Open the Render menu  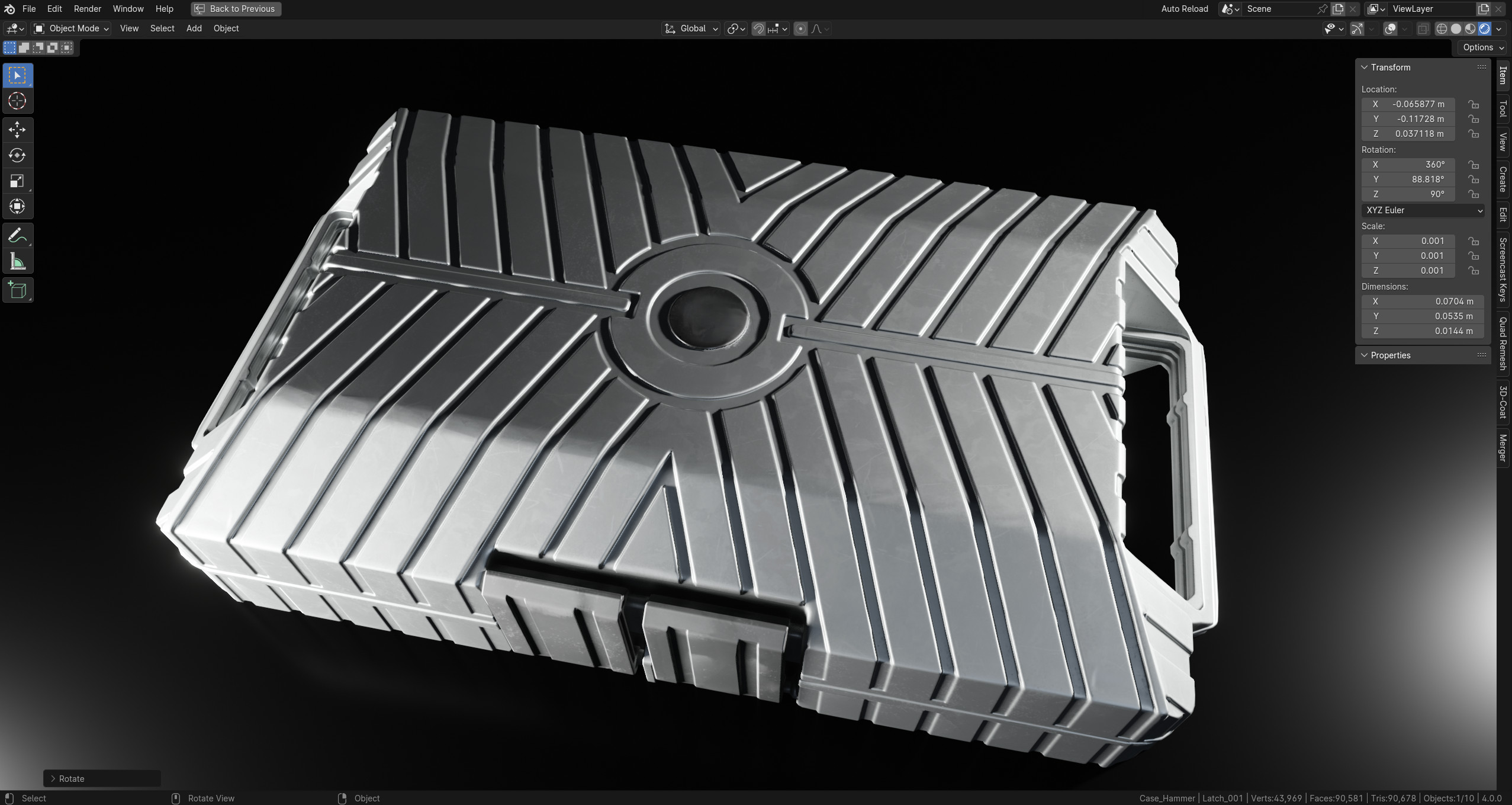pos(88,9)
